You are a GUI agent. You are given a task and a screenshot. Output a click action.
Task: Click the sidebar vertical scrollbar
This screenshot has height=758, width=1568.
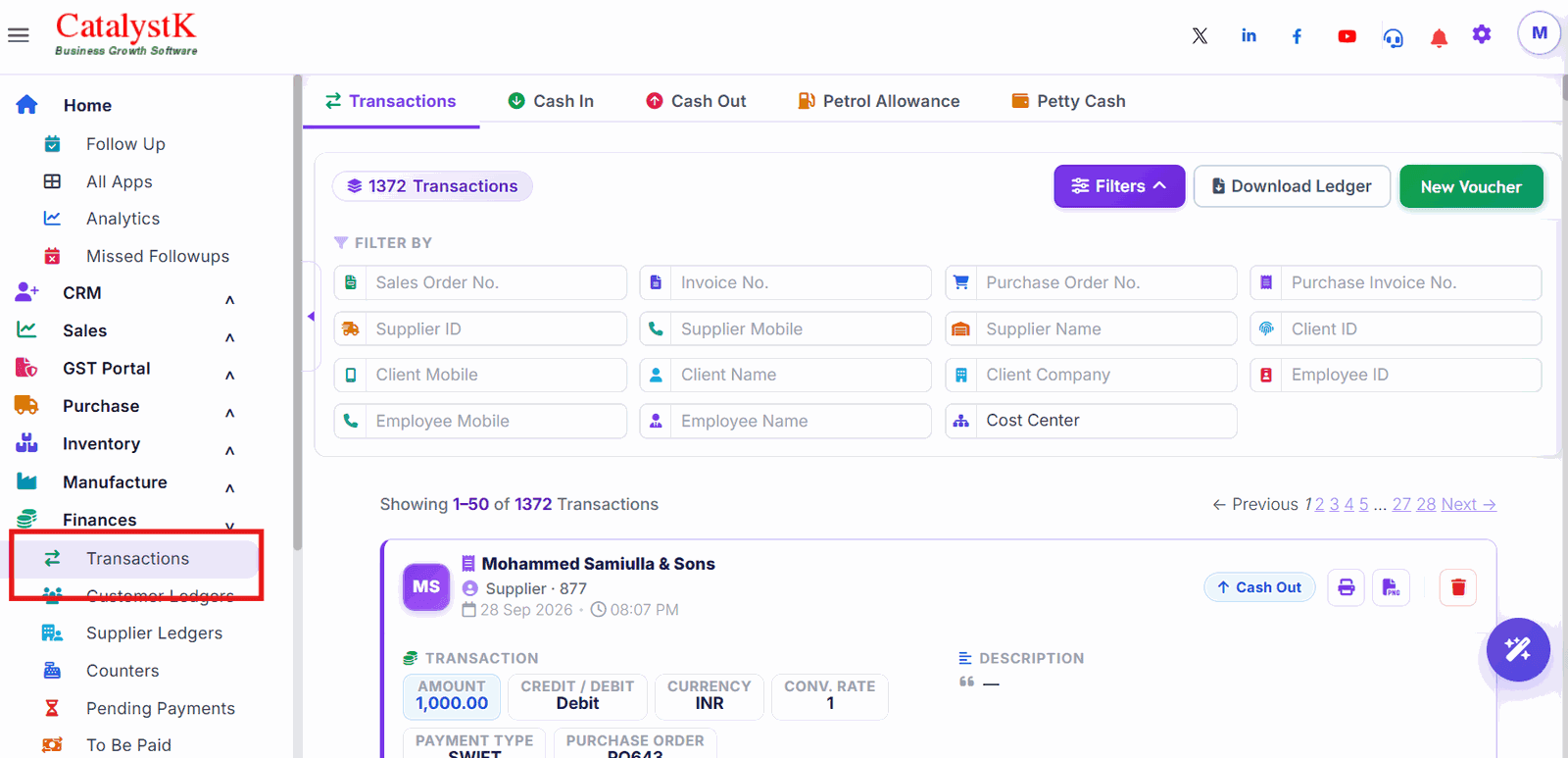[x=297, y=314]
